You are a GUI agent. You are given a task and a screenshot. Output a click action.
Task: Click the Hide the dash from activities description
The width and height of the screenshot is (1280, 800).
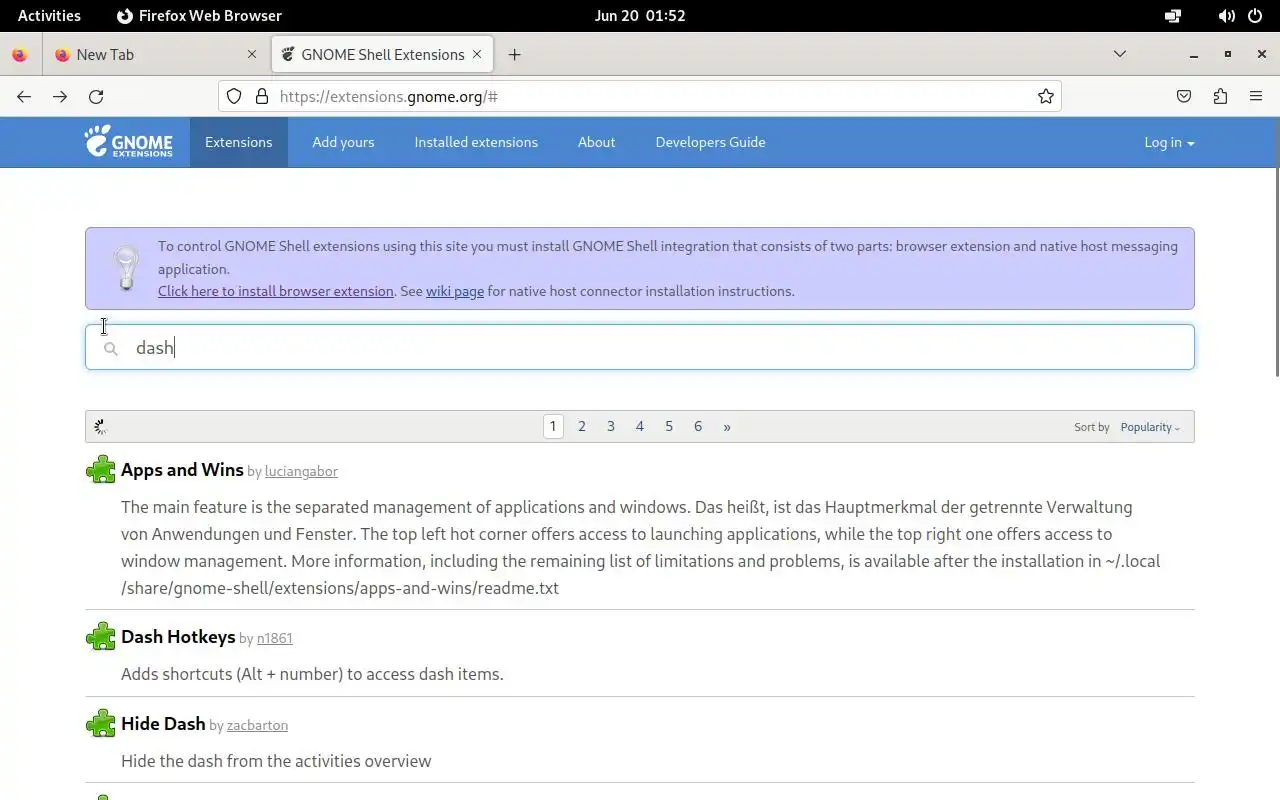click(x=276, y=761)
